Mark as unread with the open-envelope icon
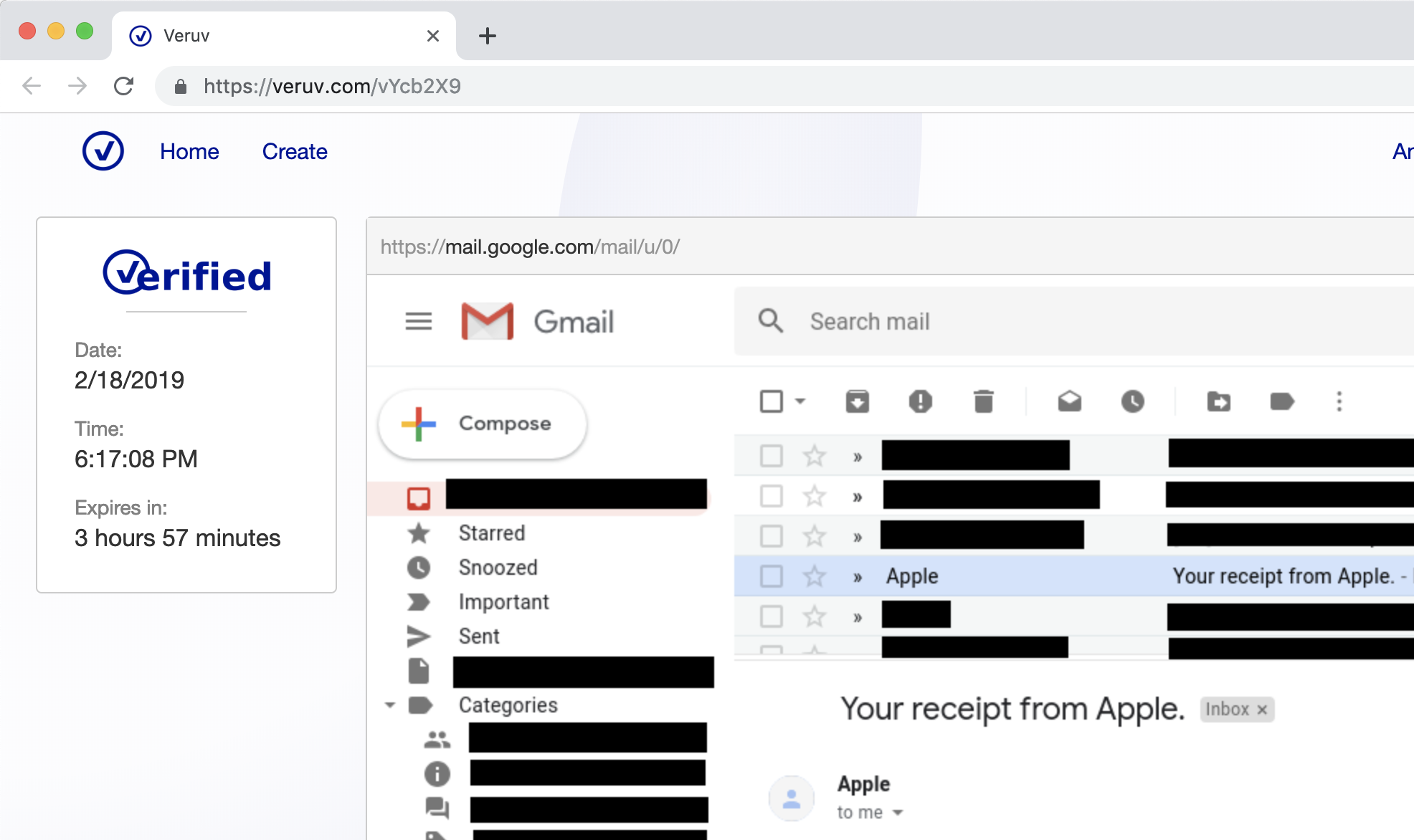1414x840 pixels. (1069, 401)
